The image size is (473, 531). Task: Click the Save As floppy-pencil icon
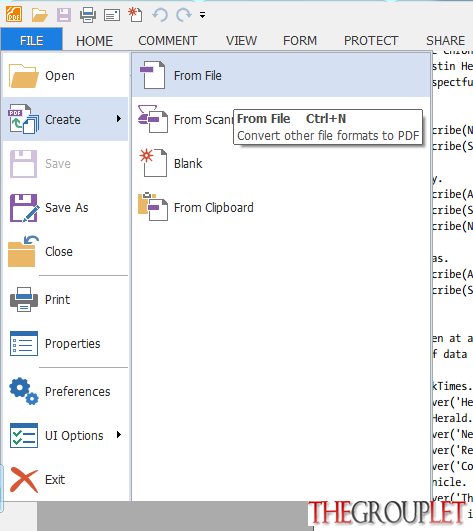(x=24, y=208)
